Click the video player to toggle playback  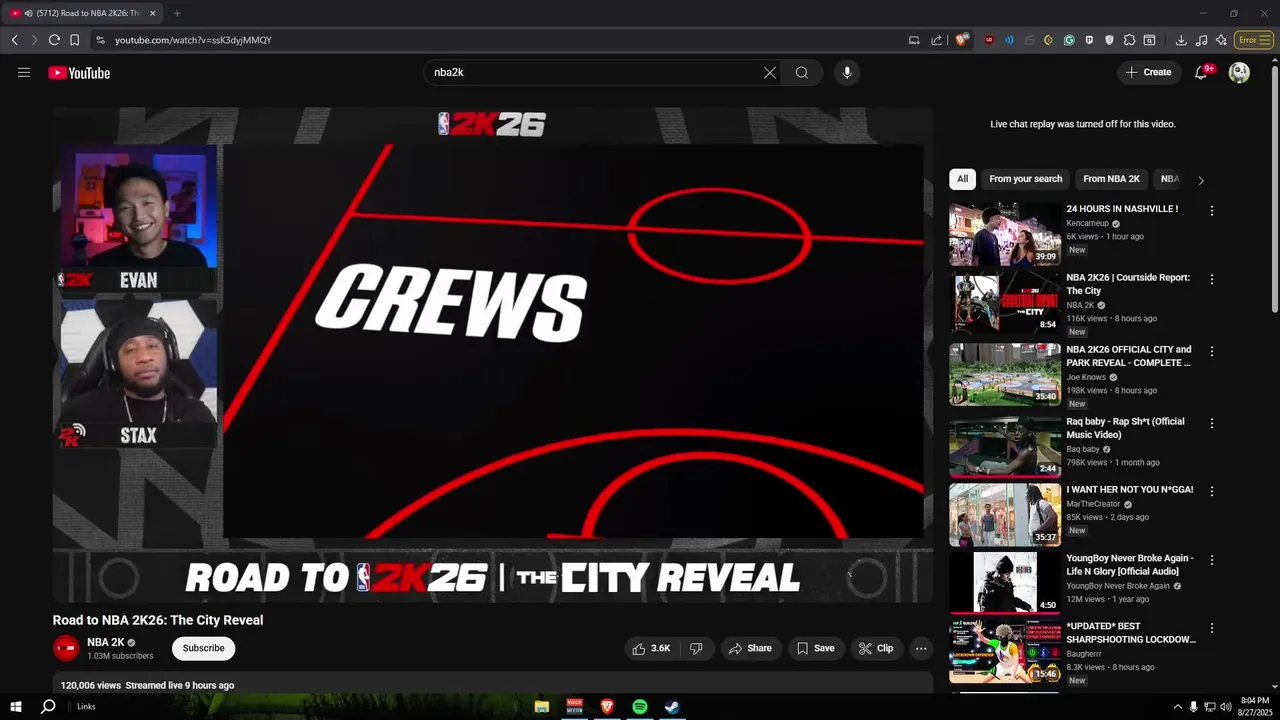tap(493, 355)
